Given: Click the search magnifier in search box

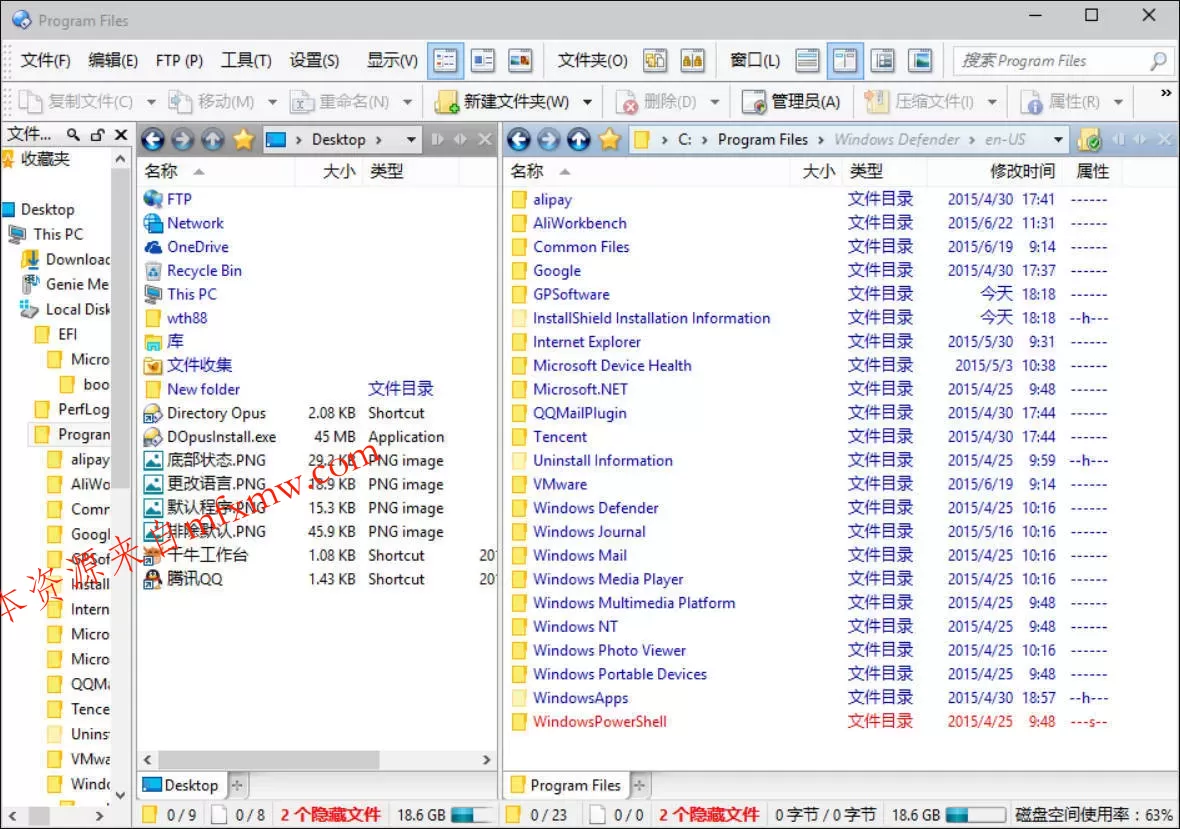Looking at the screenshot, I should pos(1158,60).
